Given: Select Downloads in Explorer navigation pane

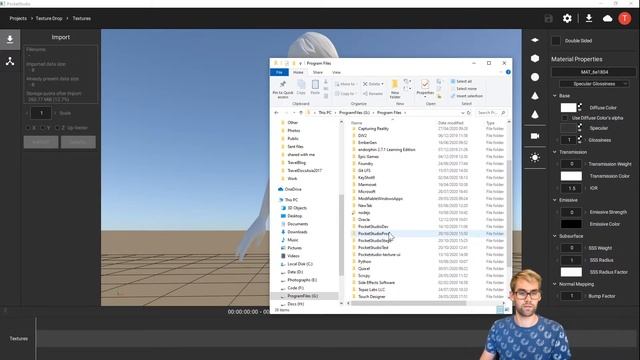Looking at the screenshot, I should [297, 232].
